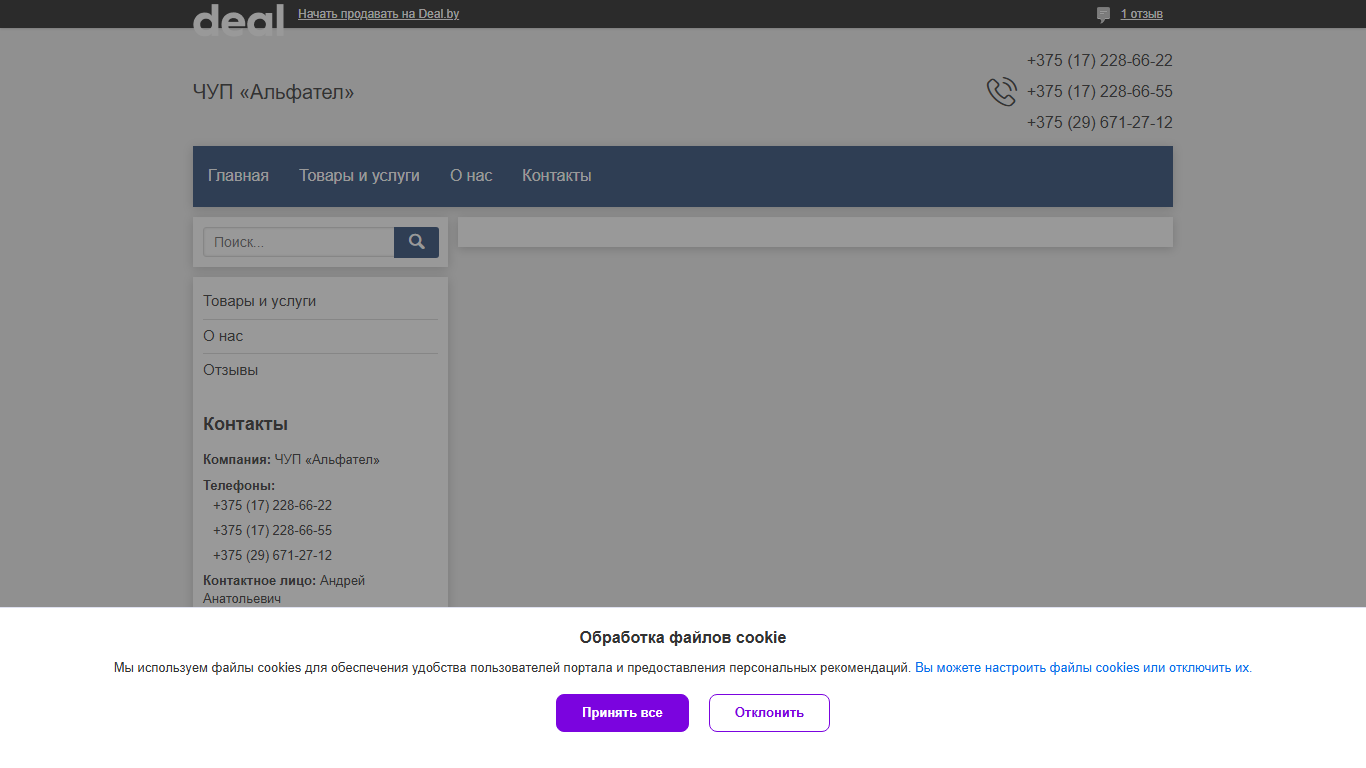The image size is (1366, 768).
Task: Click sidebar phone +375 (29) 671-27-12
Action: pos(272,556)
